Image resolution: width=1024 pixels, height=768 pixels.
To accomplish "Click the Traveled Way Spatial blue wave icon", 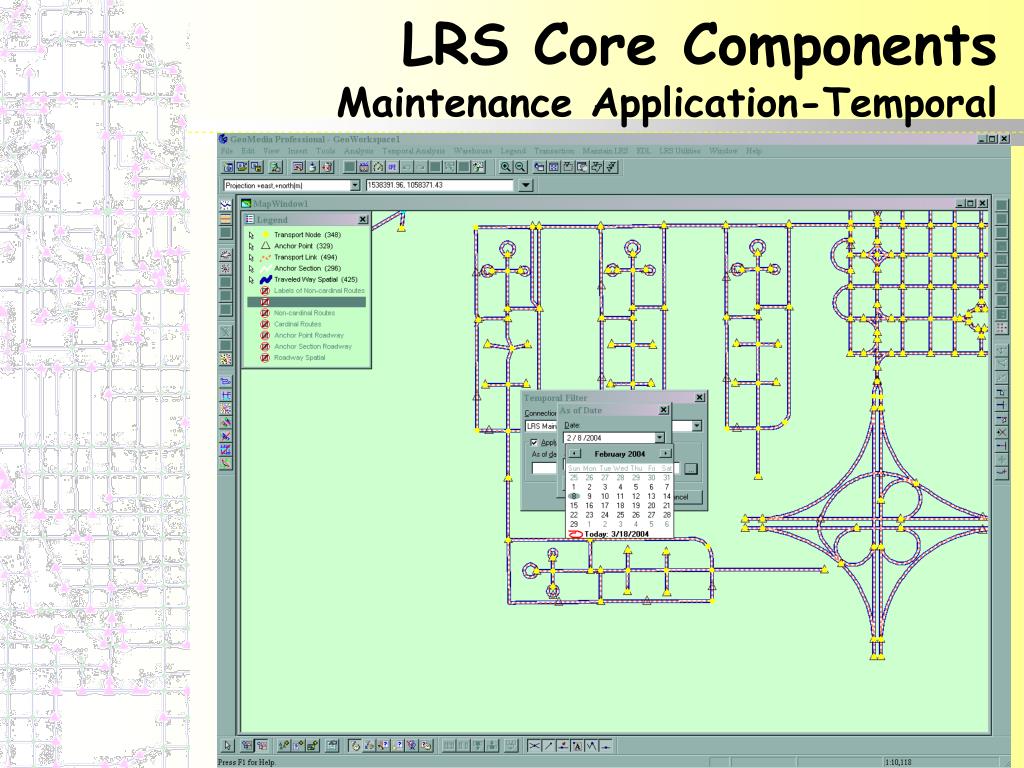I will (x=266, y=280).
